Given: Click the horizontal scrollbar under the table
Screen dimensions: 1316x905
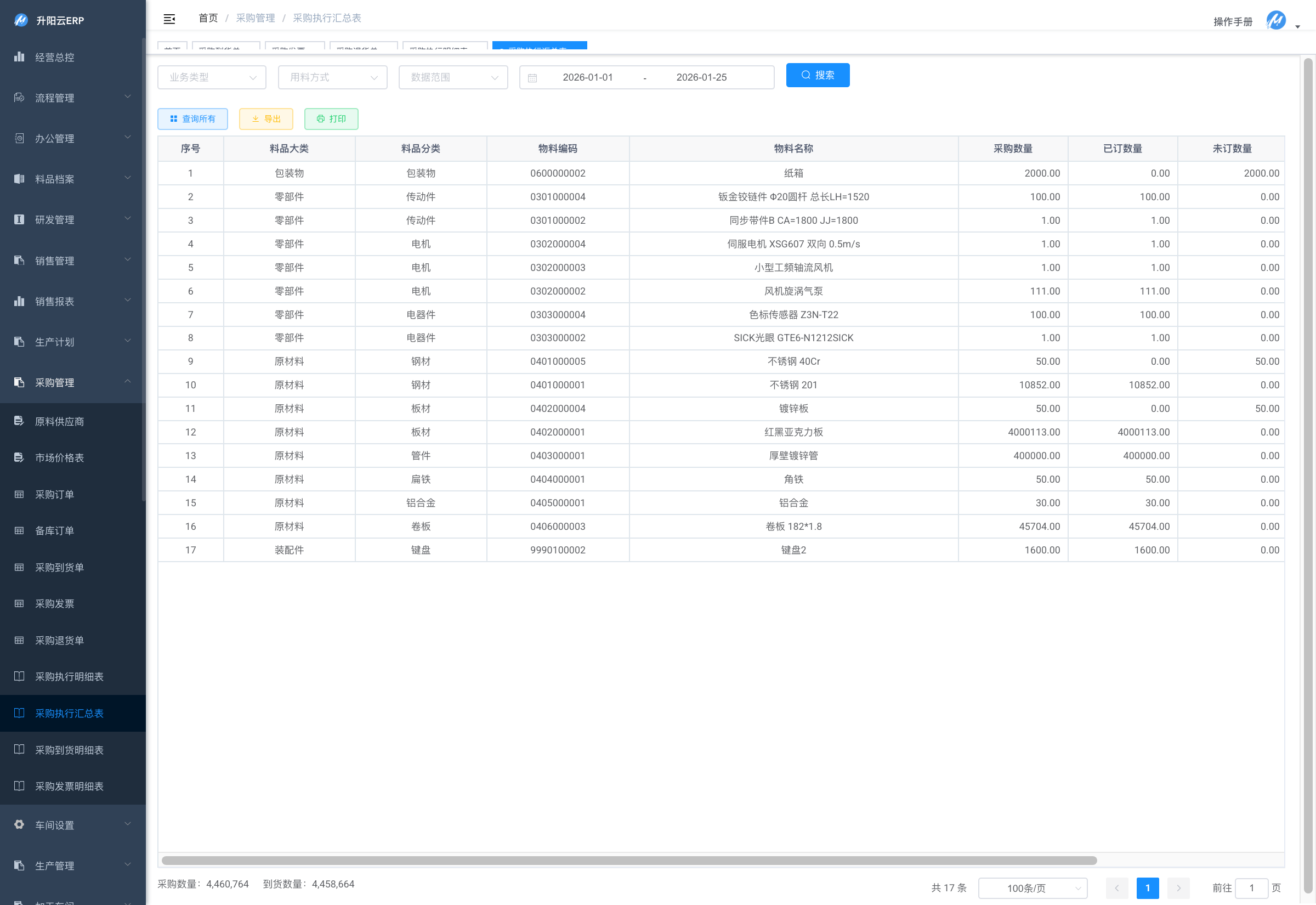Looking at the screenshot, I should click(629, 861).
